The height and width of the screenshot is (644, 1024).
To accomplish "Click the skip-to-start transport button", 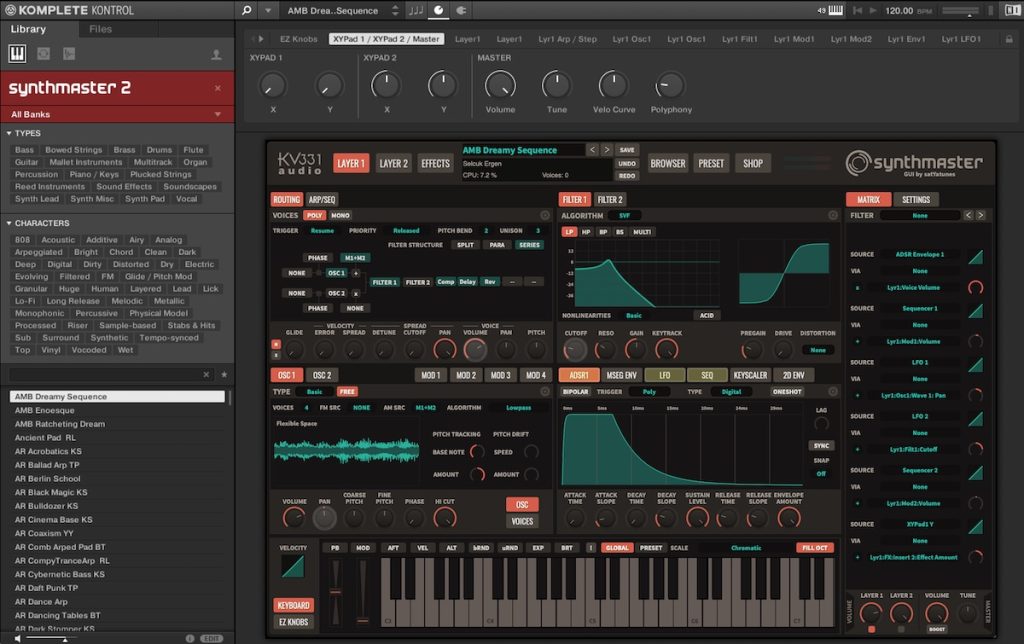I will coord(857,10).
